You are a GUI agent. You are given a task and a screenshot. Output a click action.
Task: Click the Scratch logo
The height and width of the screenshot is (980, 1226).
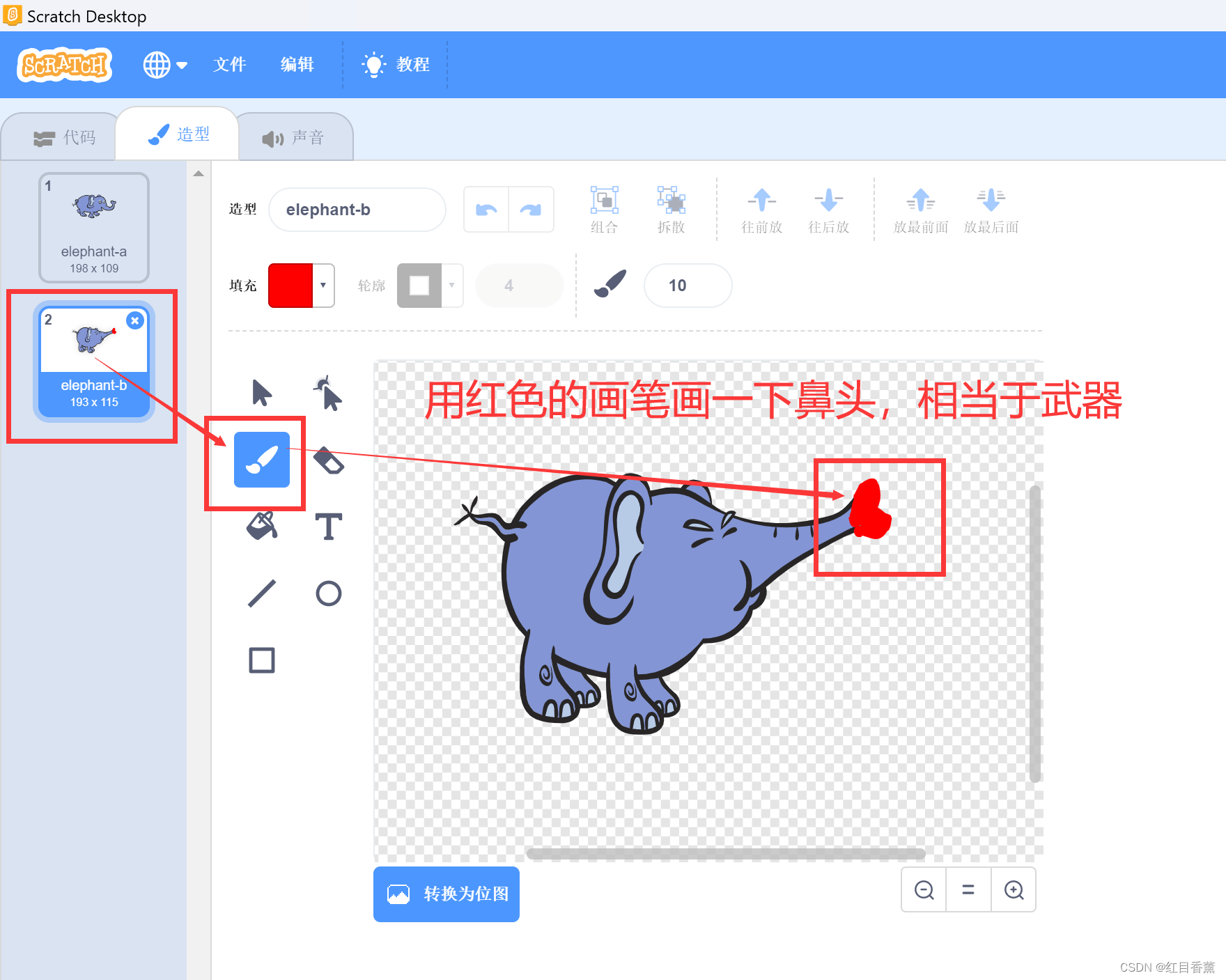pyautogui.click(x=64, y=65)
